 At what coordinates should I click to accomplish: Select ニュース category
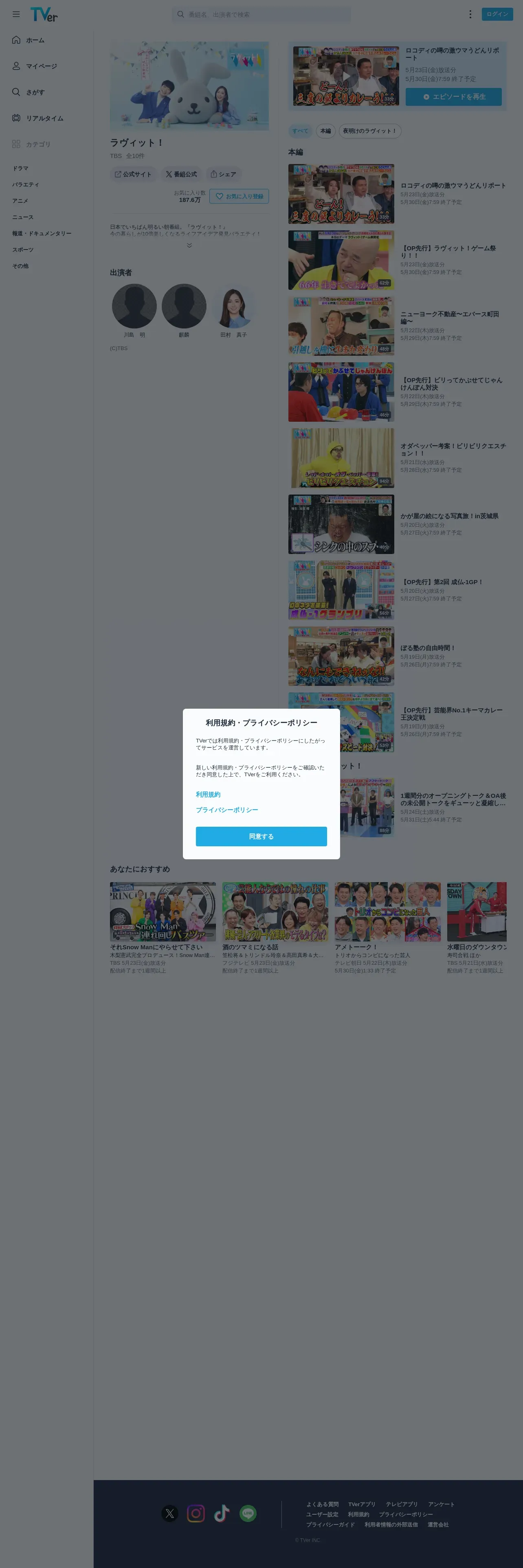(23, 217)
